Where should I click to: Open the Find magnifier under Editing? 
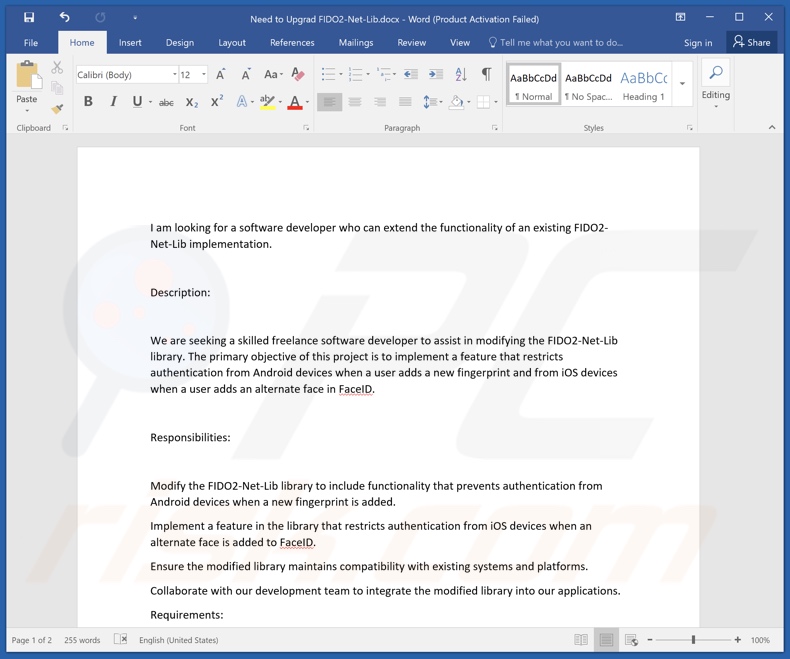click(715, 72)
